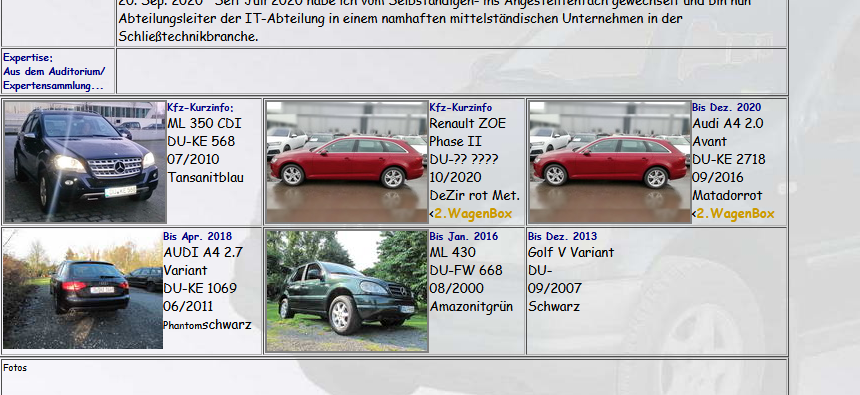Click the Kfz-Kurzinfo heading beside ML 350 CDI
Viewport: 860px width, 395px height.
[x=200, y=108]
